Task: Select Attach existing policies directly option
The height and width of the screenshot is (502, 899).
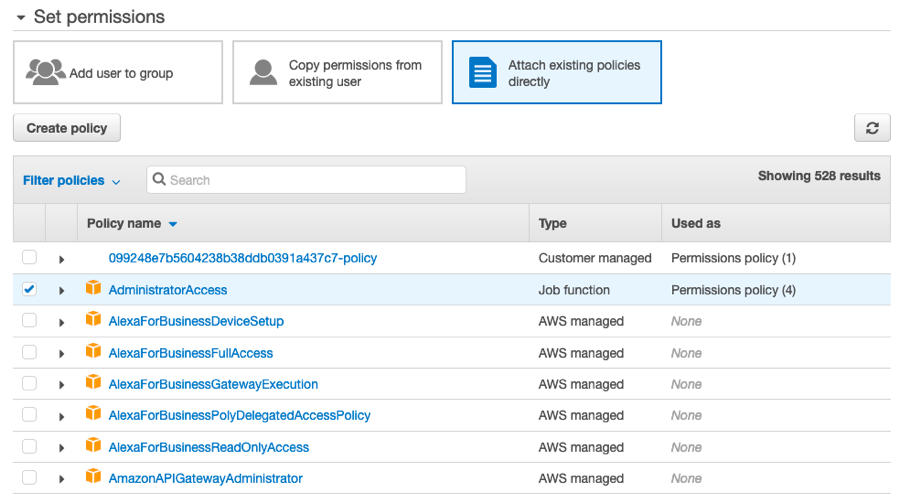Action: click(x=557, y=72)
